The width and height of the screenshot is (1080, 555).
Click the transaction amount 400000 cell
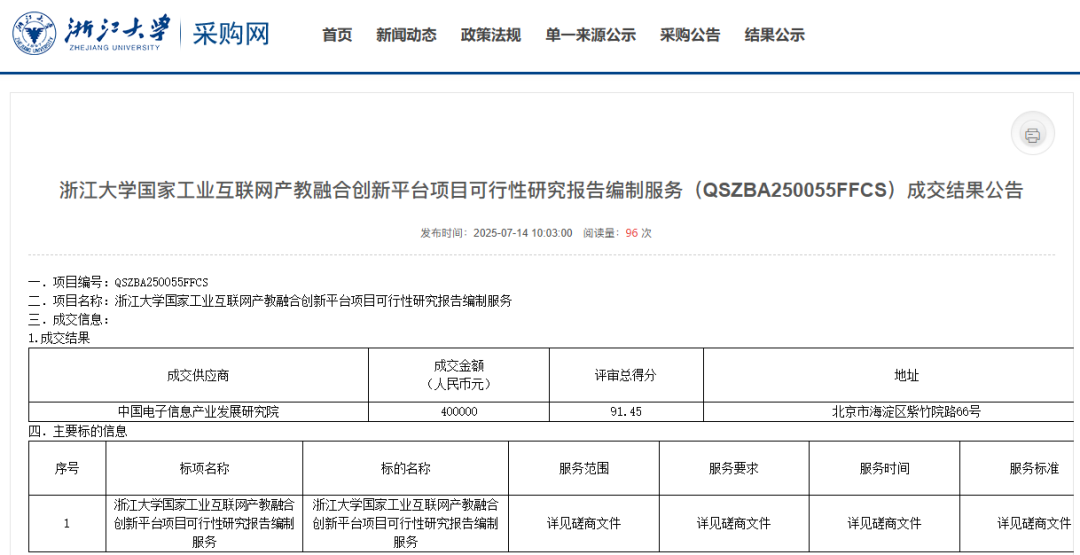pyautogui.click(x=458, y=411)
